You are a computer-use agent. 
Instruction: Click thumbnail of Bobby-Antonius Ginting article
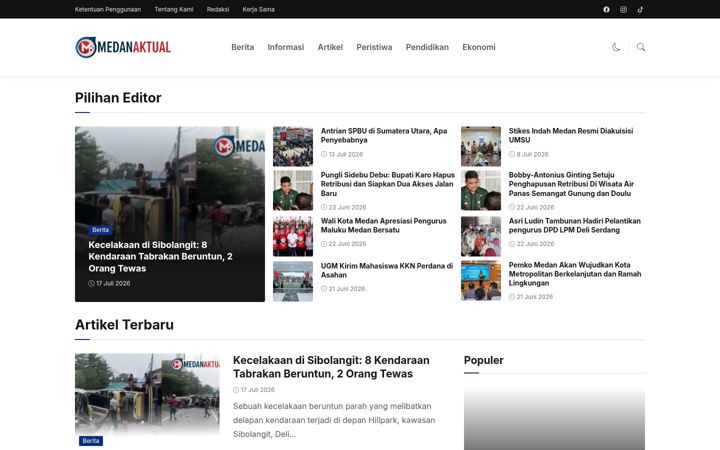[481, 191]
